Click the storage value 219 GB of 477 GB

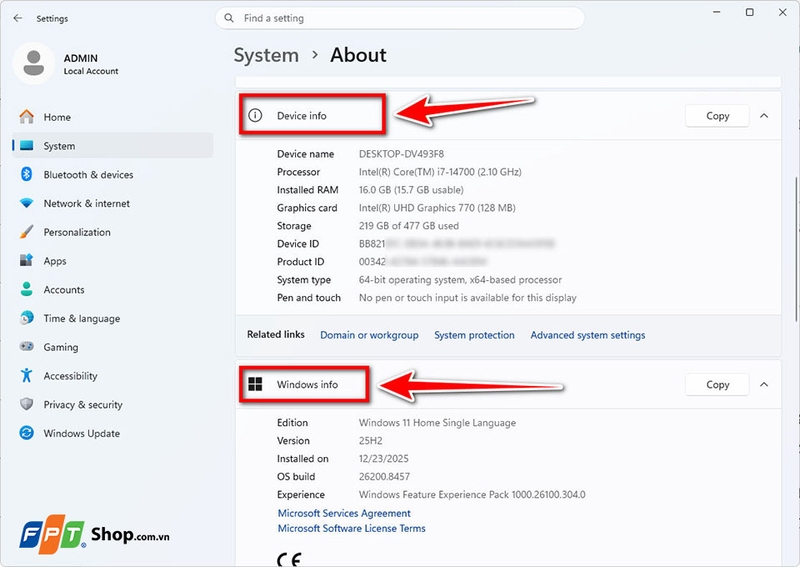coord(409,226)
